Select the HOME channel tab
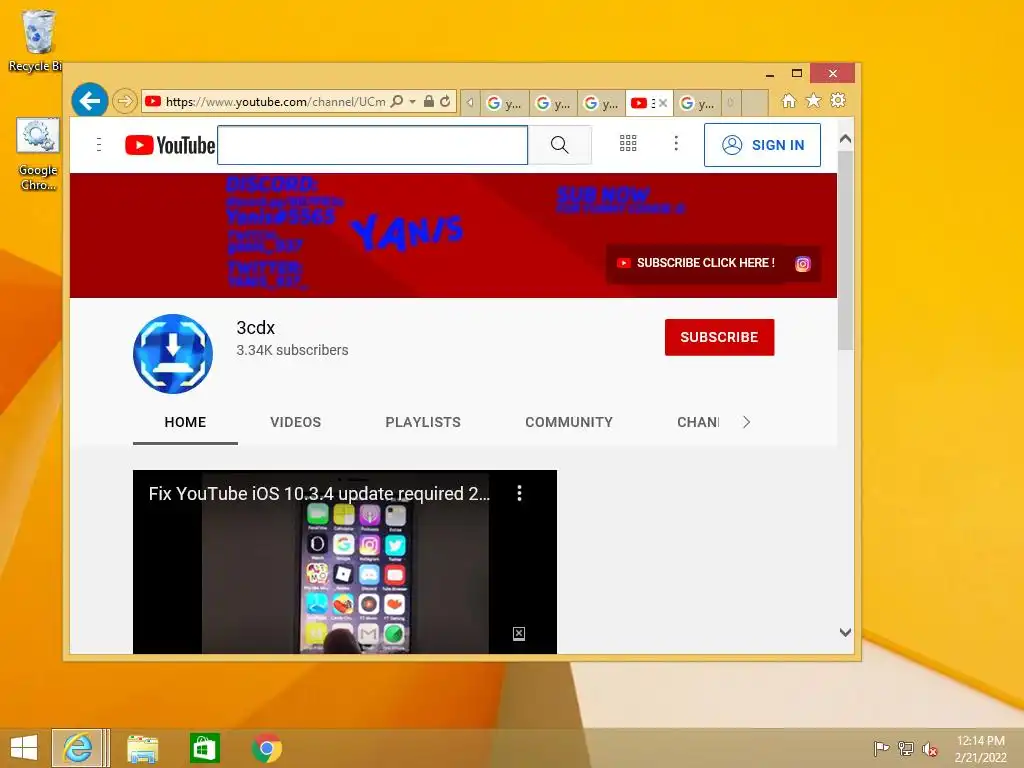Image resolution: width=1024 pixels, height=768 pixels. [185, 423]
